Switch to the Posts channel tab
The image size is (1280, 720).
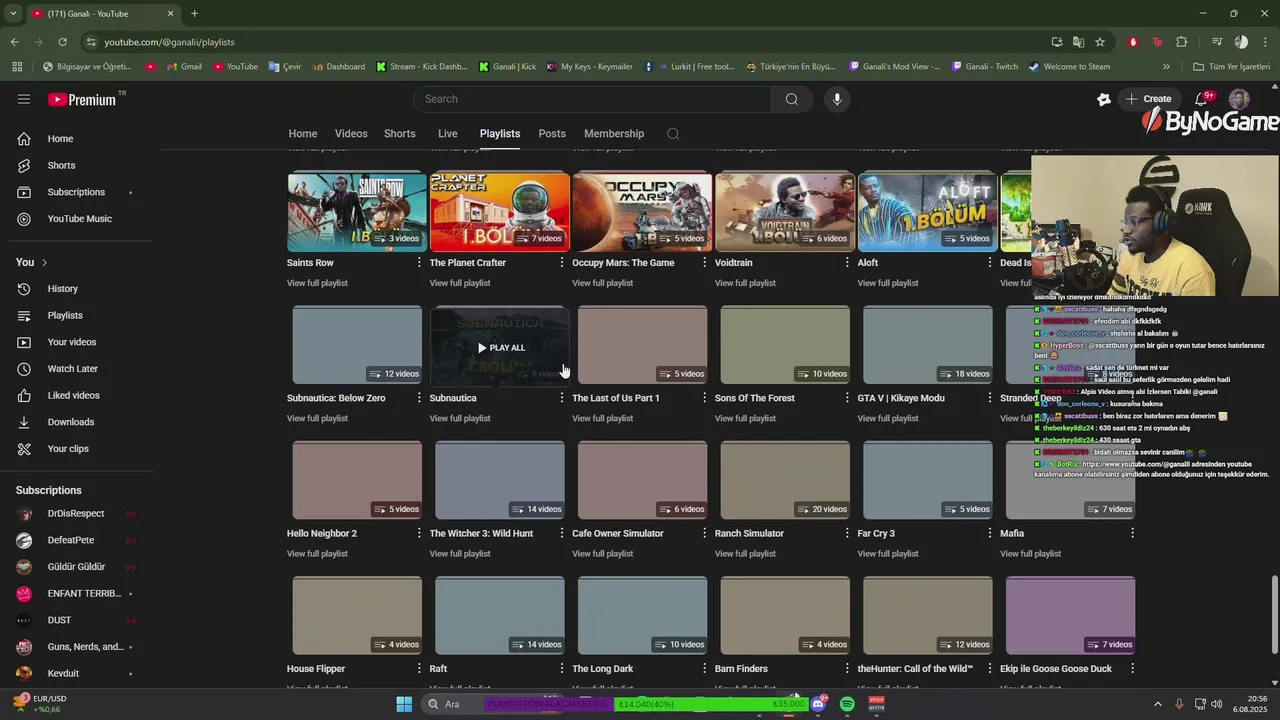(552, 134)
